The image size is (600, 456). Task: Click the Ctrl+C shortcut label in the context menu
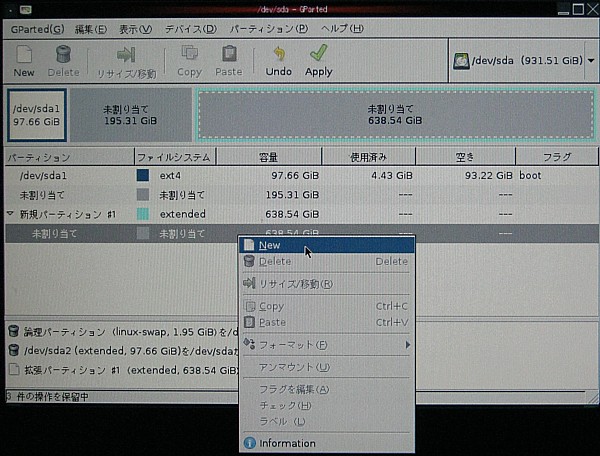(392, 306)
